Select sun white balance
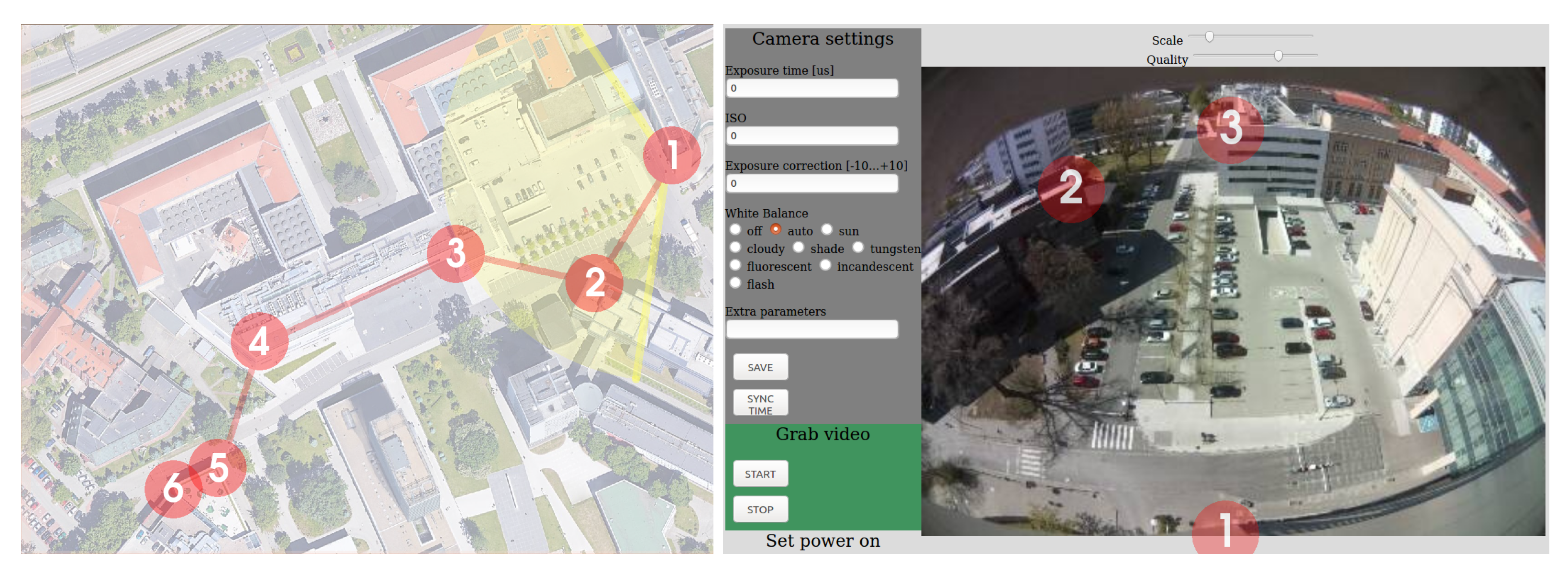Screen dimensions: 1568x576 827,230
